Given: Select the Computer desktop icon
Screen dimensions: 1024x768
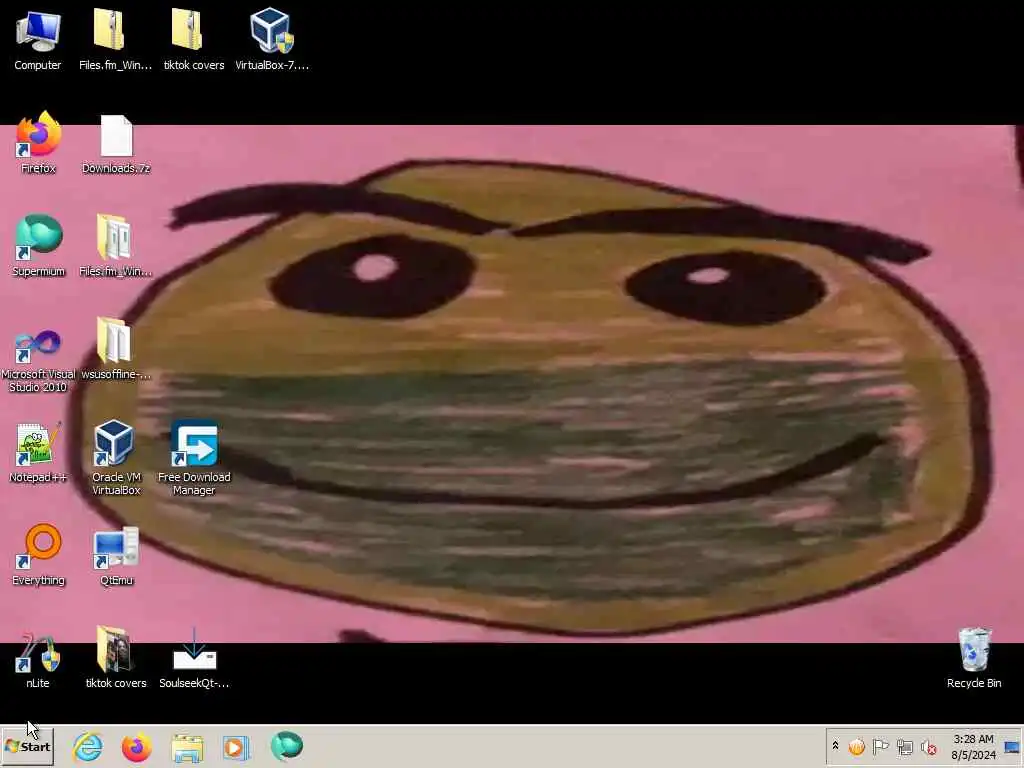Looking at the screenshot, I should 38,40.
